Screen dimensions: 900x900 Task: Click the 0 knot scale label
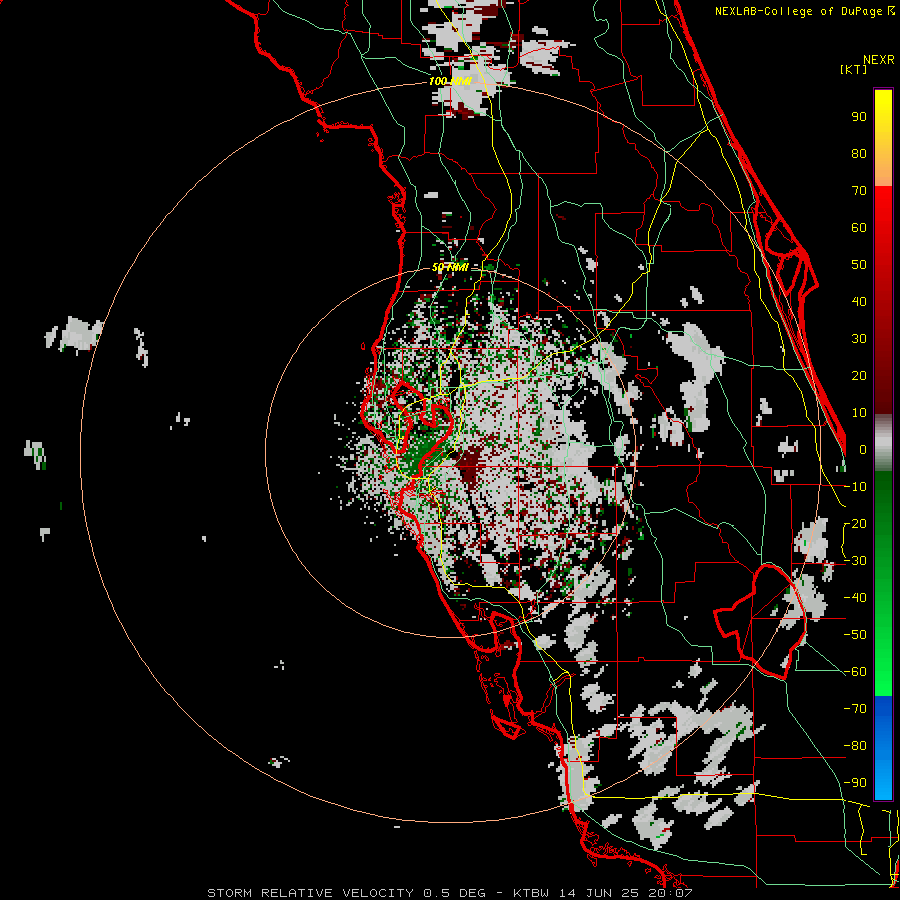tap(862, 449)
